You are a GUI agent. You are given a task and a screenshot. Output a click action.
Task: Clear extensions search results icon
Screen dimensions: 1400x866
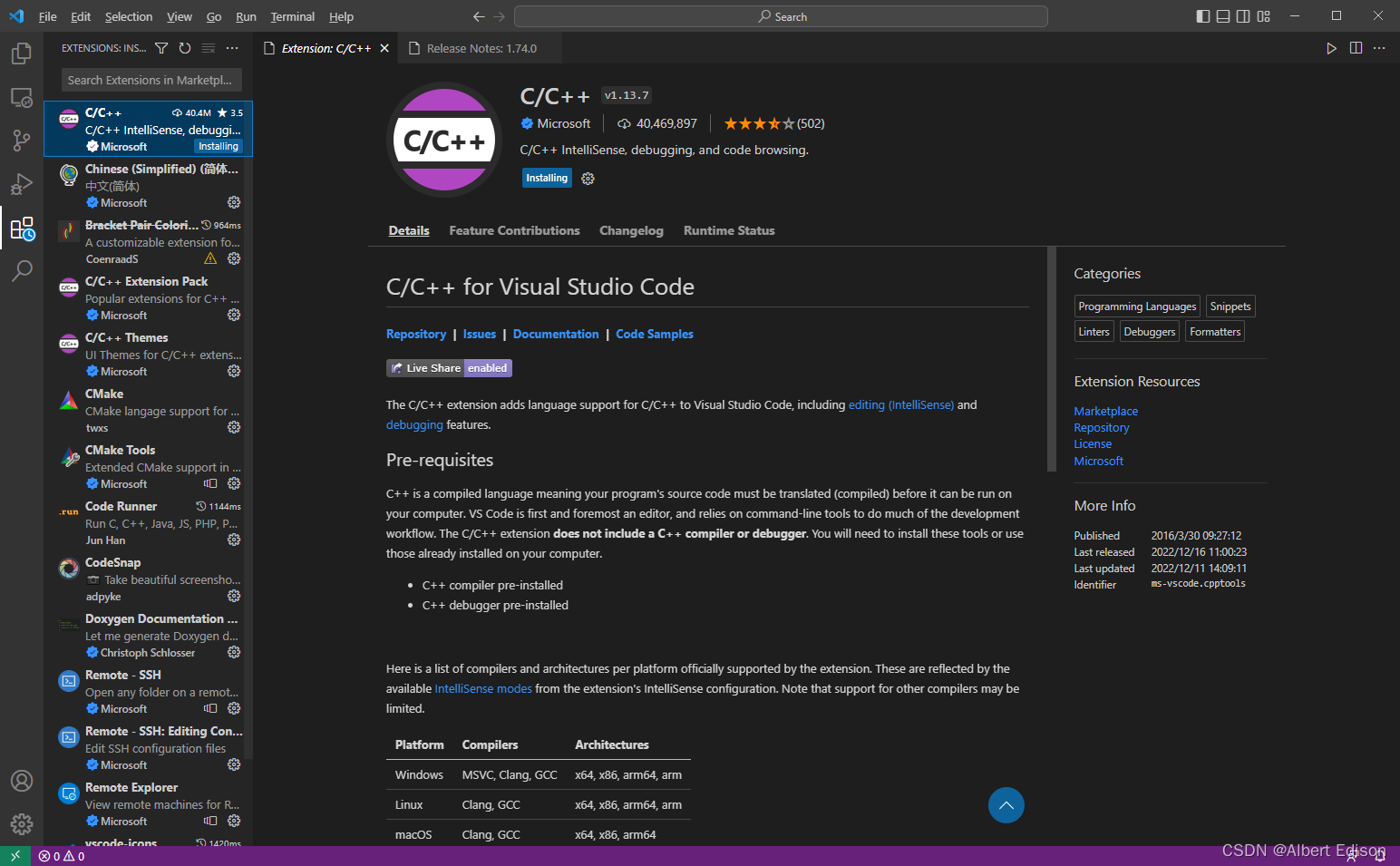(x=209, y=48)
